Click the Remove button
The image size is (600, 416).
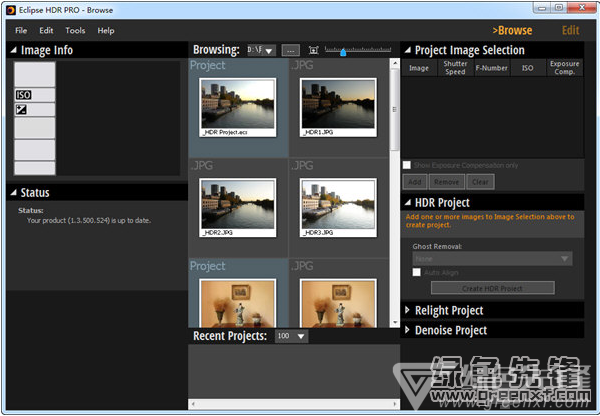click(x=447, y=182)
